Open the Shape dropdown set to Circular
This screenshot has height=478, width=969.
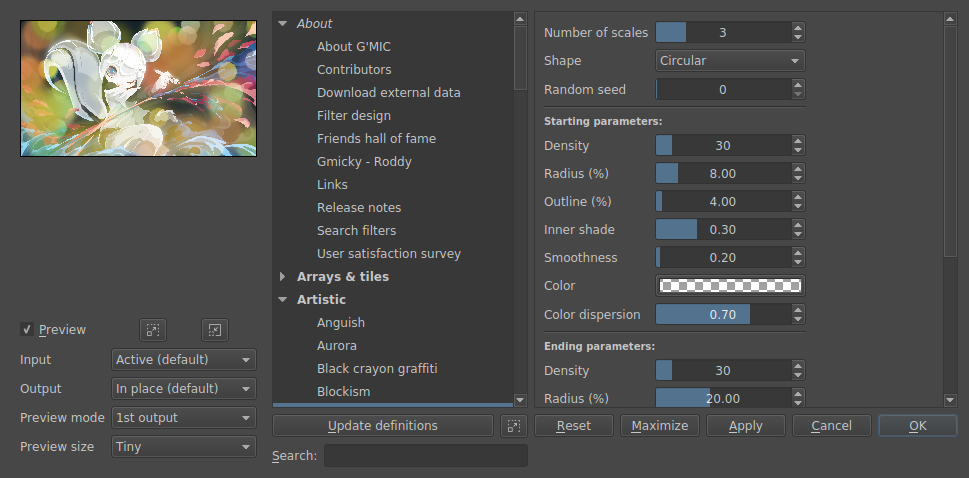point(730,61)
